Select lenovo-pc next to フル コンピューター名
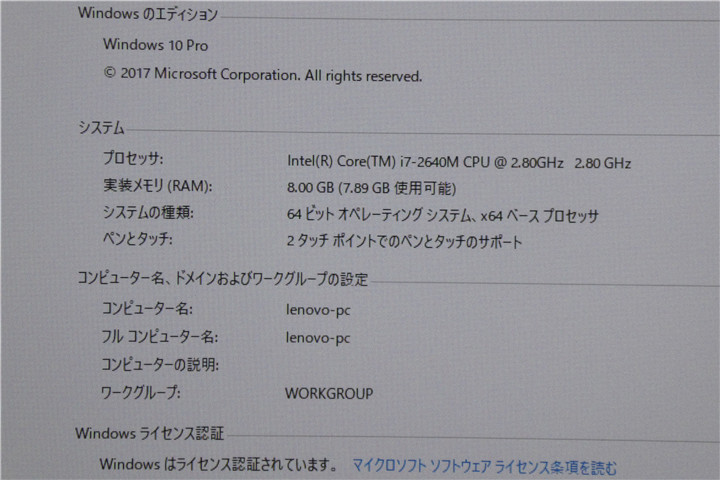720x480 pixels. (x=318, y=338)
